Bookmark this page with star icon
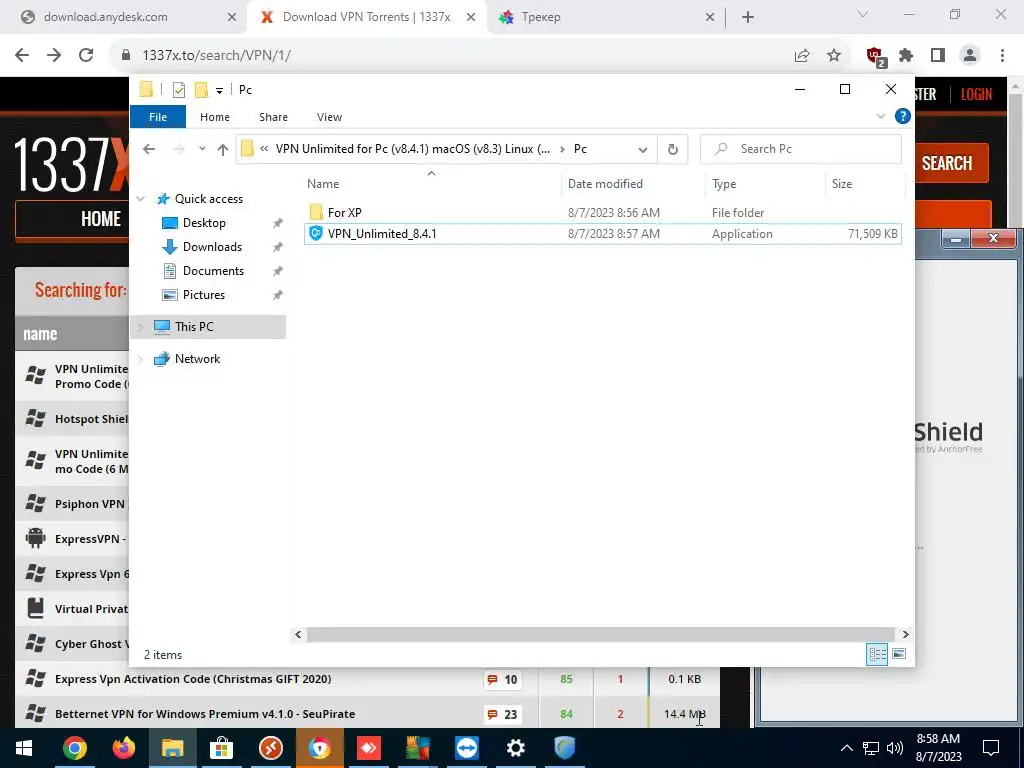1024x768 pixels. [834, 56]
